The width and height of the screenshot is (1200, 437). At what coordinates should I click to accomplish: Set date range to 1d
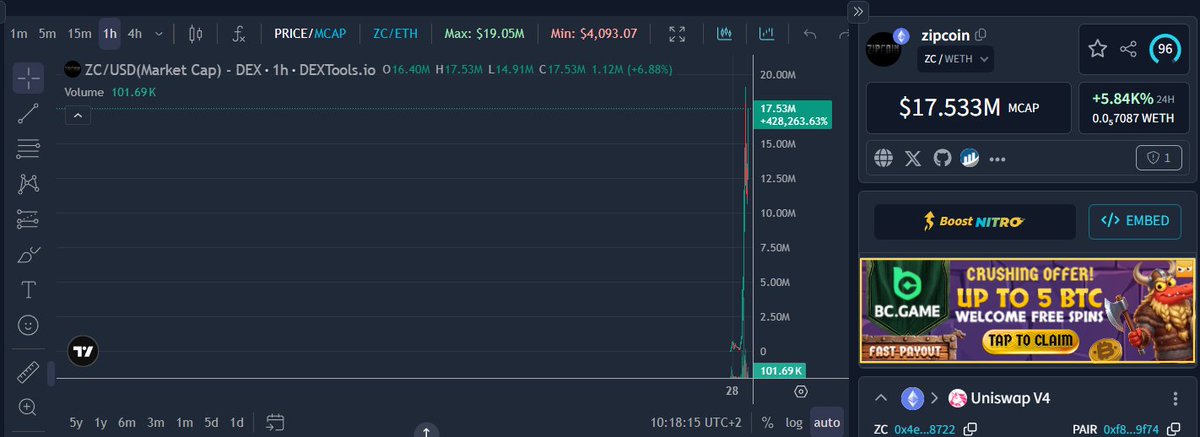[237, 422]
